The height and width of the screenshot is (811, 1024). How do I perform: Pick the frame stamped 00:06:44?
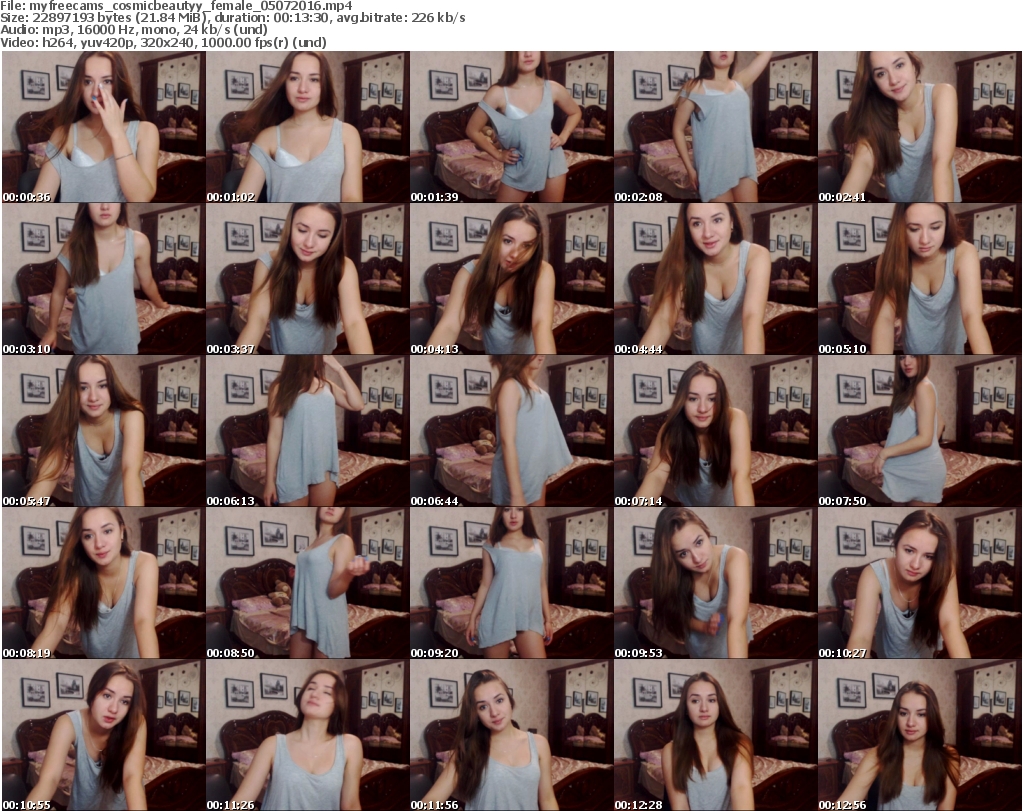(x=511, y=431)
